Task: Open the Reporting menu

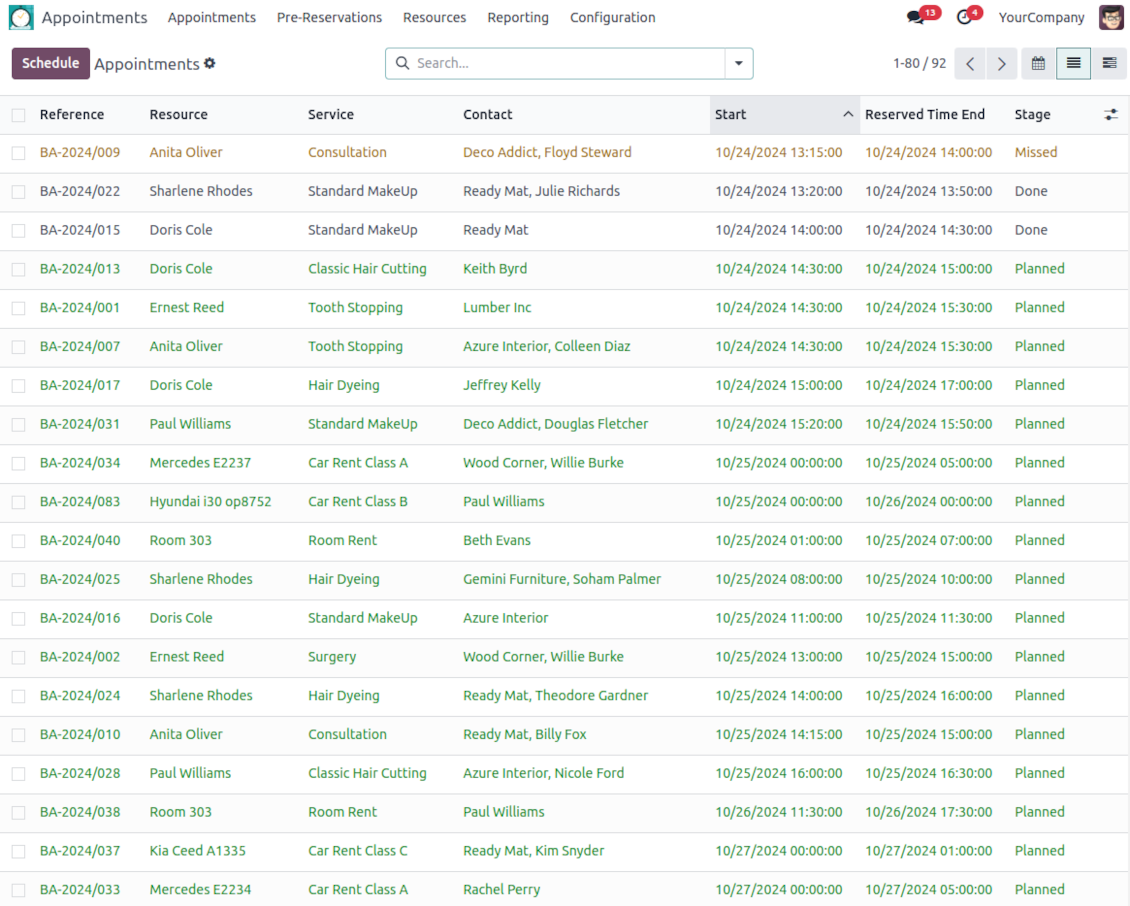Action: 517,17
